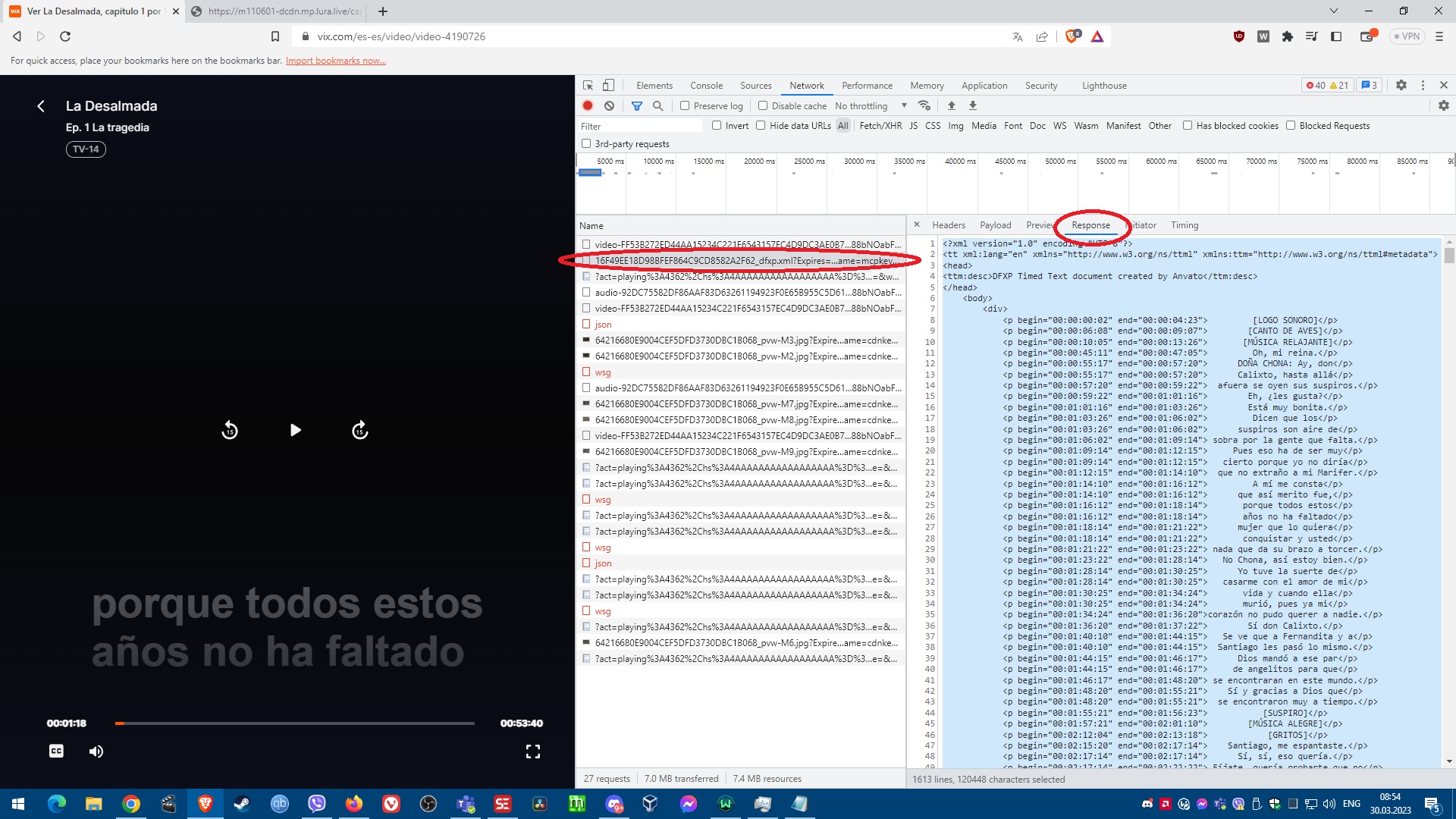Open the browser tab list chevron
This screenshot has width=1456, height=819.
pos(1334,11)
